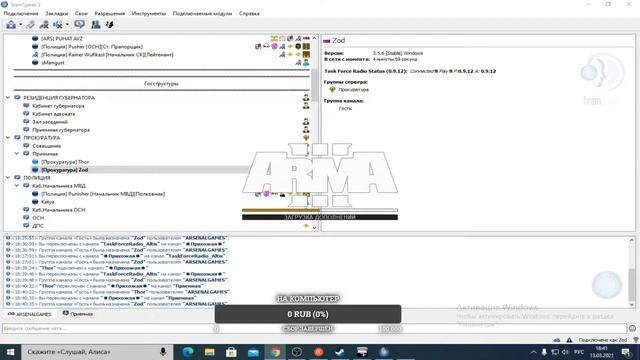Open the Свои menu
640x360 pixels.
(81, 13)
